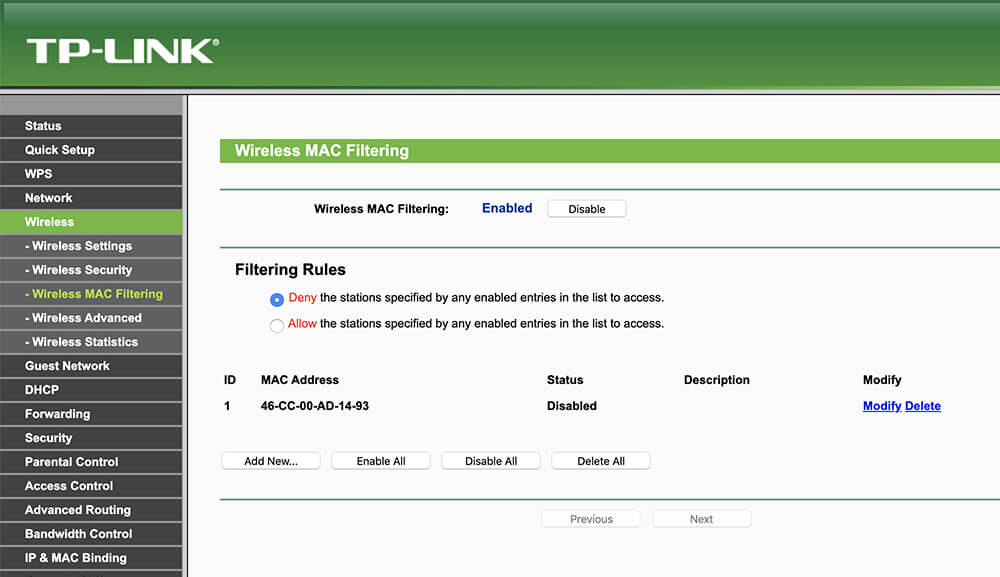Disable Wireless MAC Filtering
This screenshot has height=577, width=1000.
click(586, 208)
